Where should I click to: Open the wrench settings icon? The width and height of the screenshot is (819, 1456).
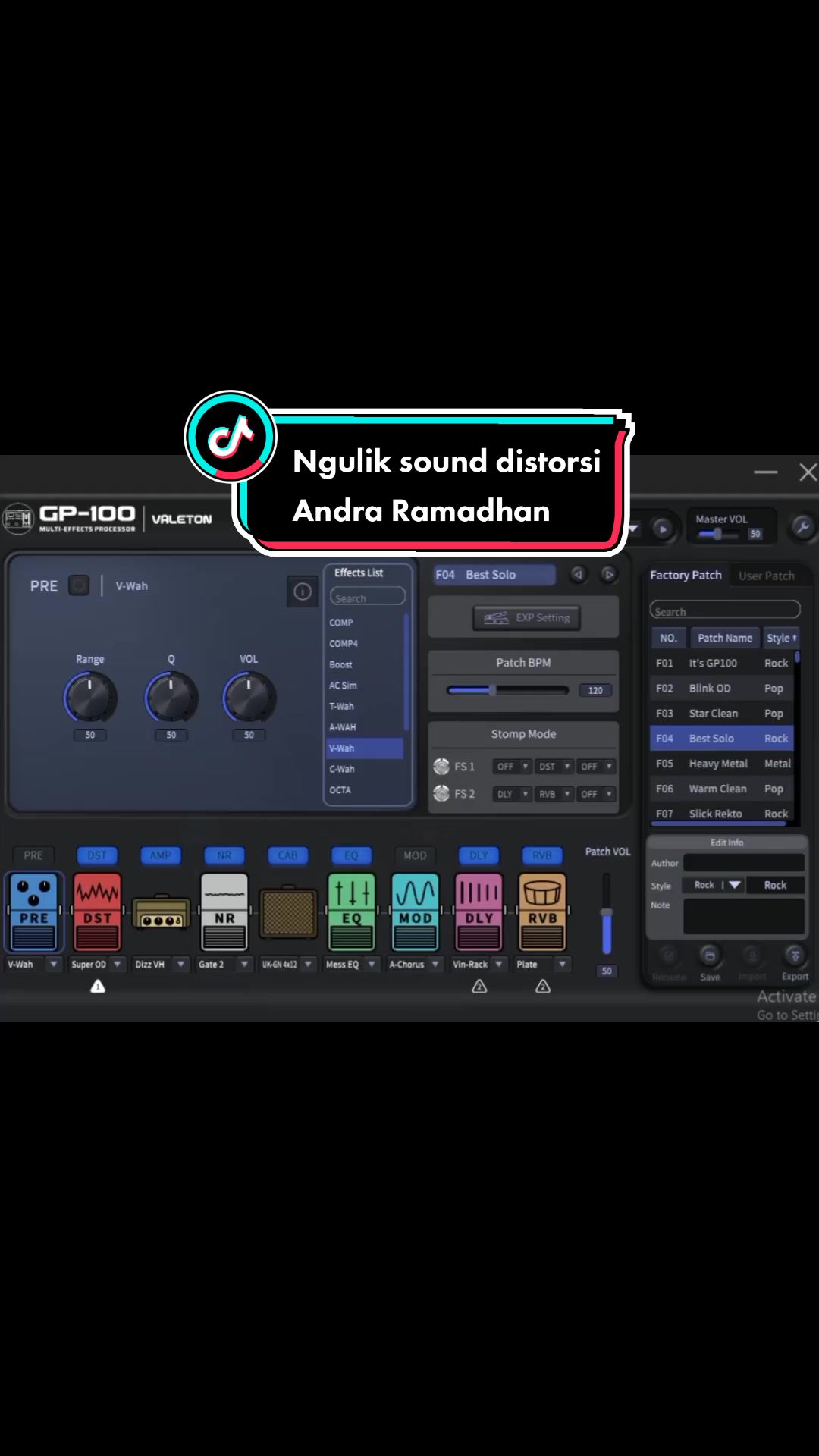[x=802, y=526]
